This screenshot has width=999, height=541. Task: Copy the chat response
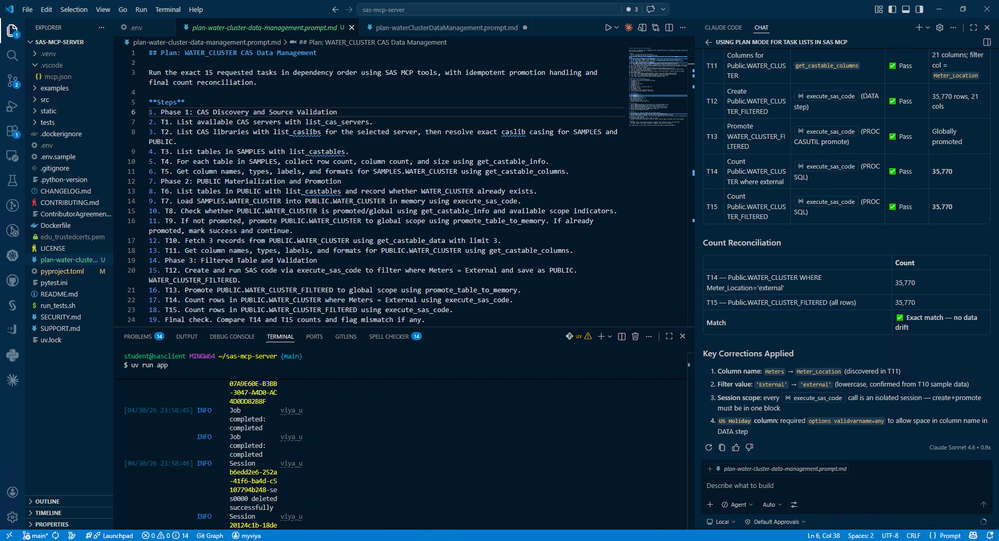[x=722, y=447]
